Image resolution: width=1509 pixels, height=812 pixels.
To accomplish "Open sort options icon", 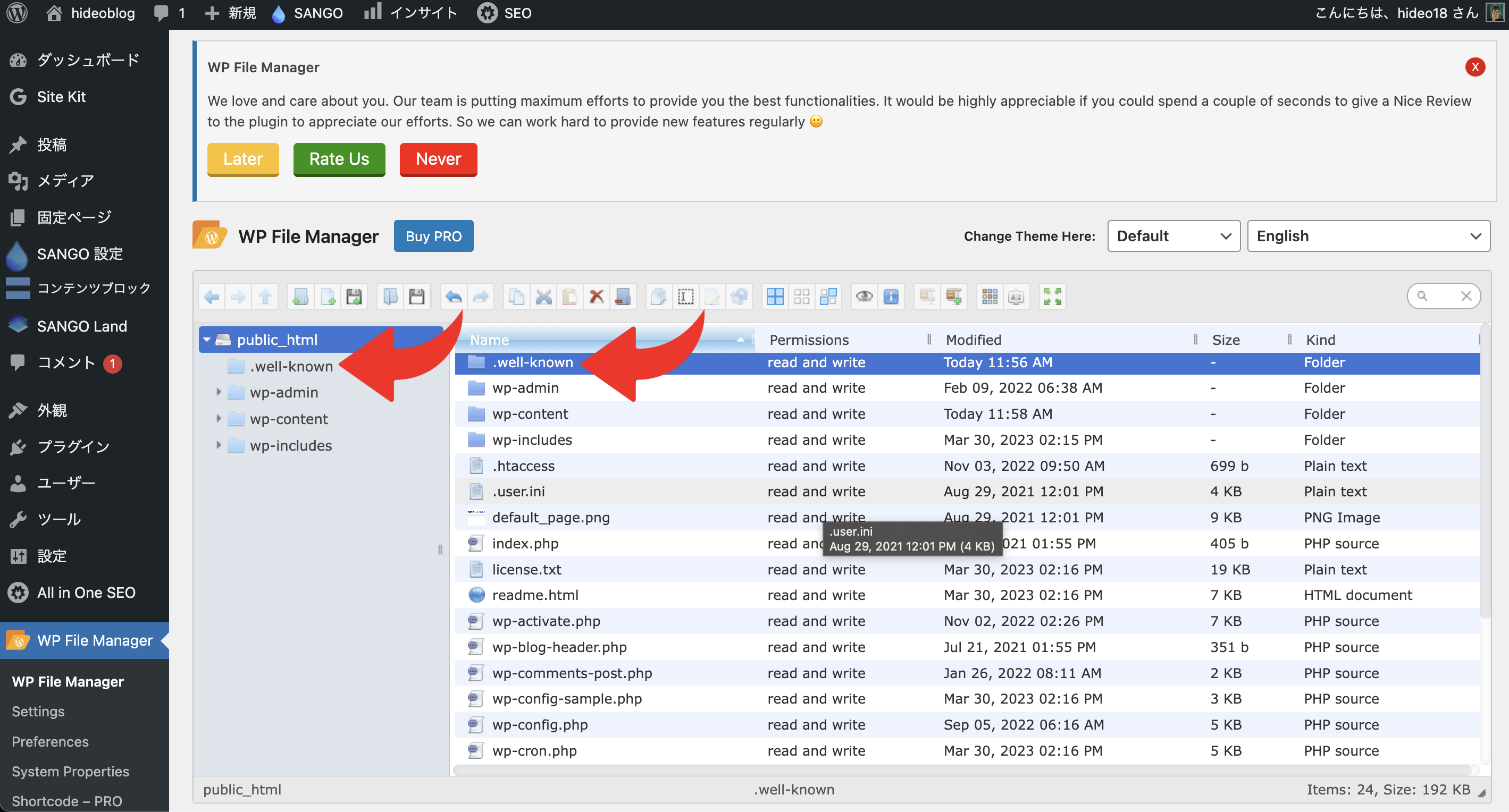I will coord(1016,297).
